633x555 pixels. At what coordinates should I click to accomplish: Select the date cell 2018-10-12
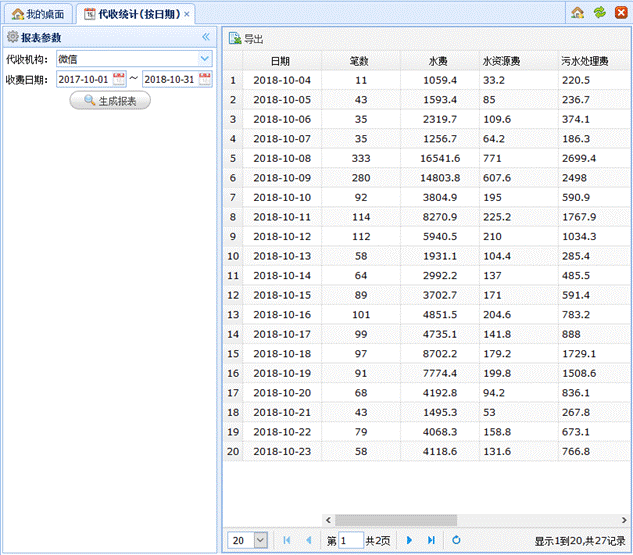click(x=282, y=237)
